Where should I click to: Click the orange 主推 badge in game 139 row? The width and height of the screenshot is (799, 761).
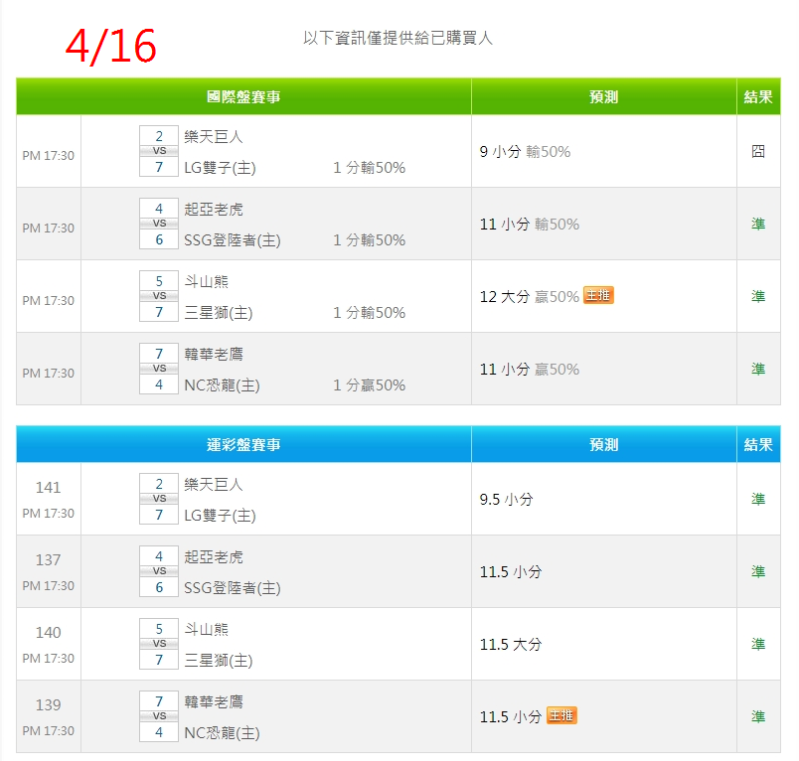click(x=562, y=716)
